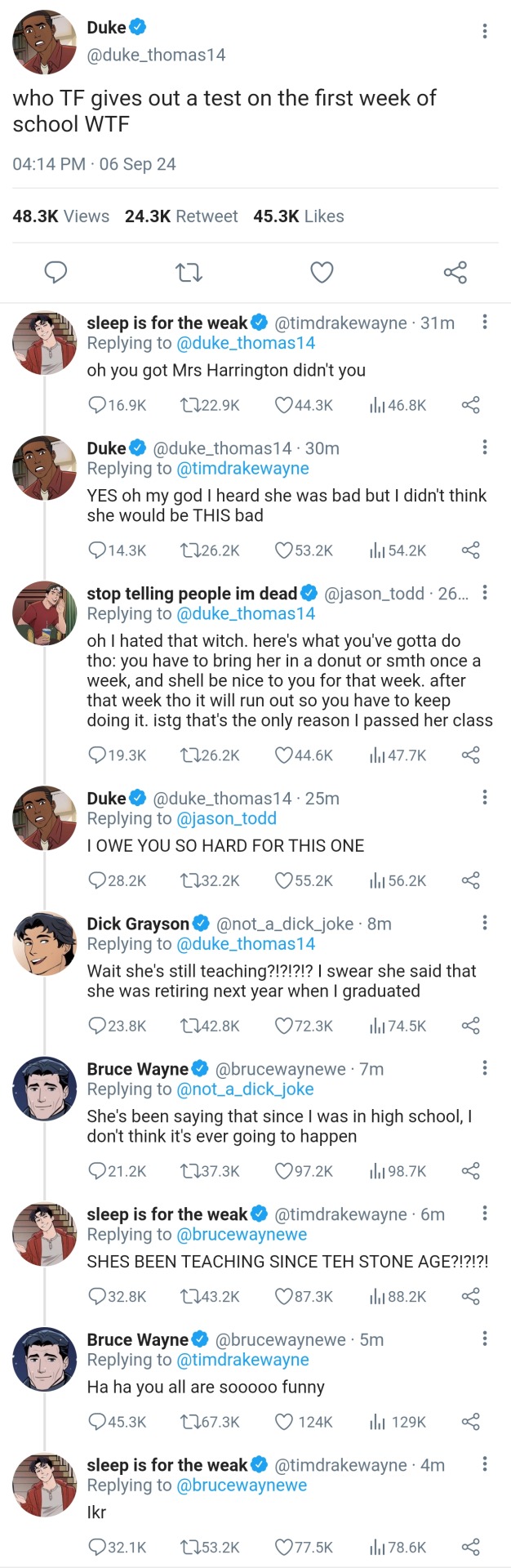Reply to Bruce's 'sooooo funny' tweet
Viewport: 511px width, 1568px height.
98,1422
